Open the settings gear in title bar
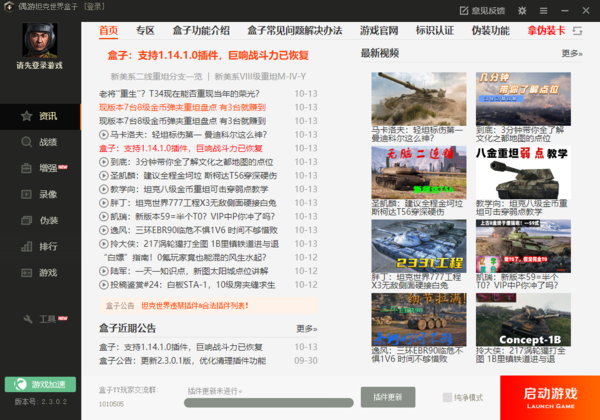This screenshot has width=600, height=420. coord(523,9)
